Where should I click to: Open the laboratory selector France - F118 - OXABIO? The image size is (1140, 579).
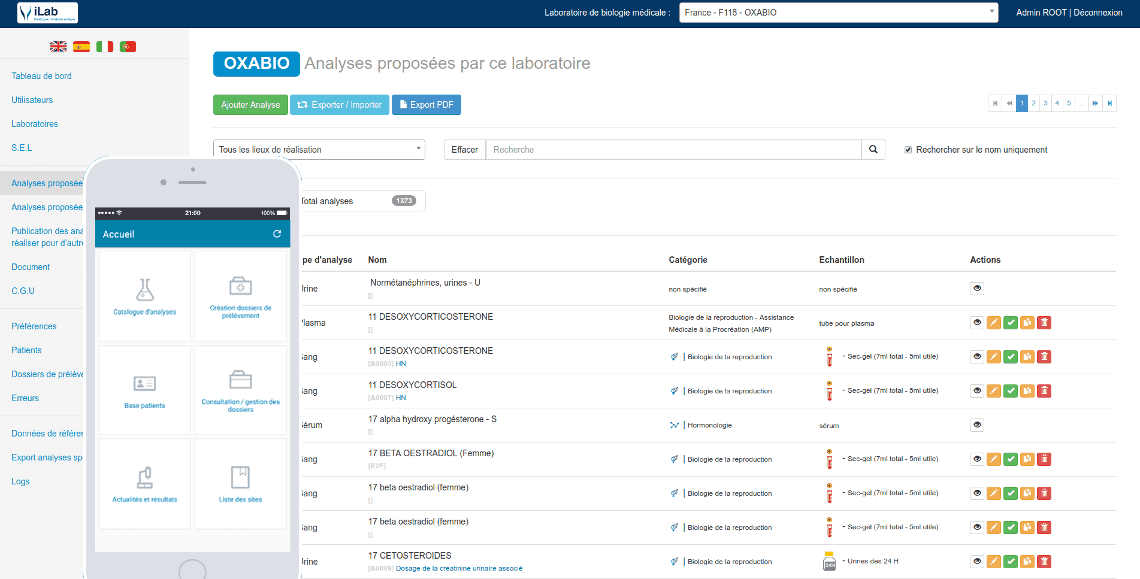click(x=838, y=13)
